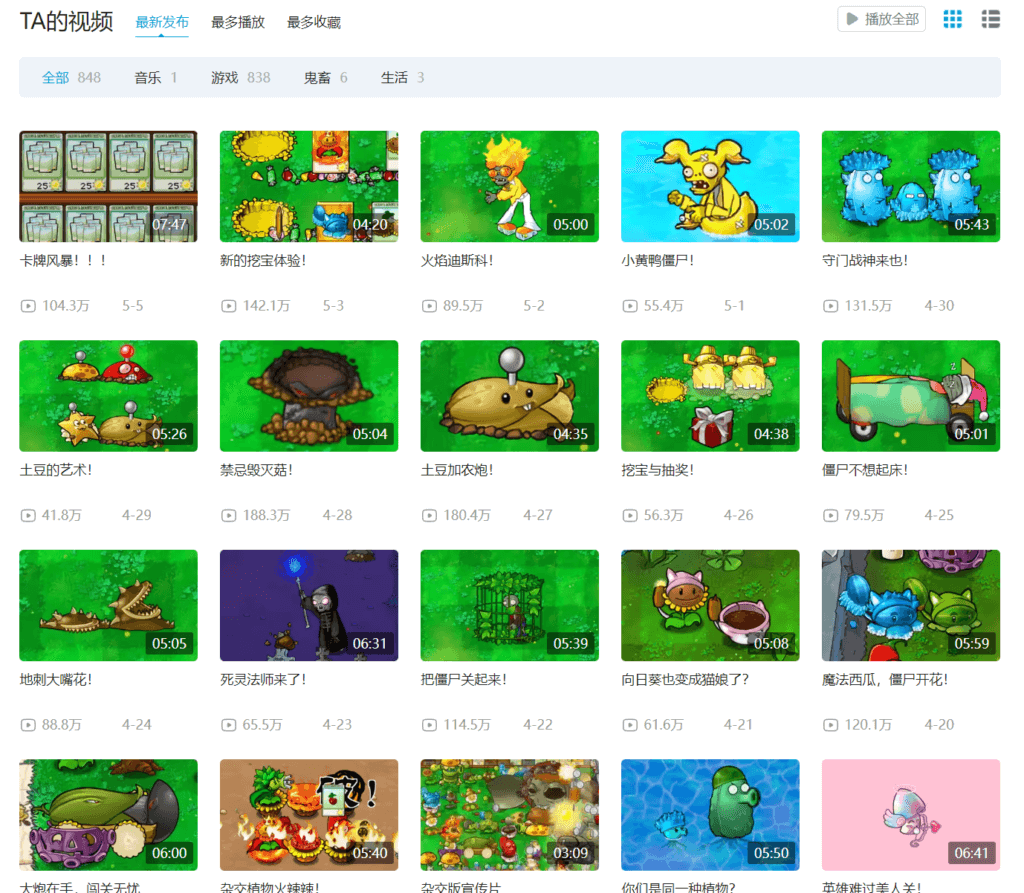Switch to grid view layout icon

[952, 19]
